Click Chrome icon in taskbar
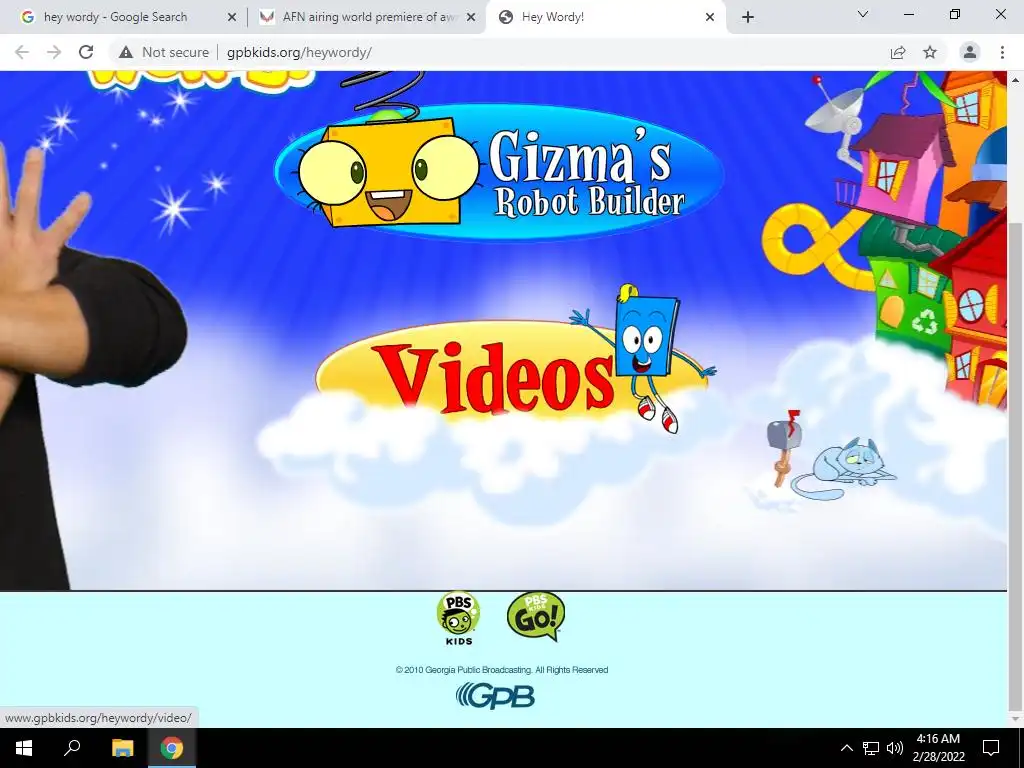The height and width of the screenshot is (768, 1024). coord(172,748)
